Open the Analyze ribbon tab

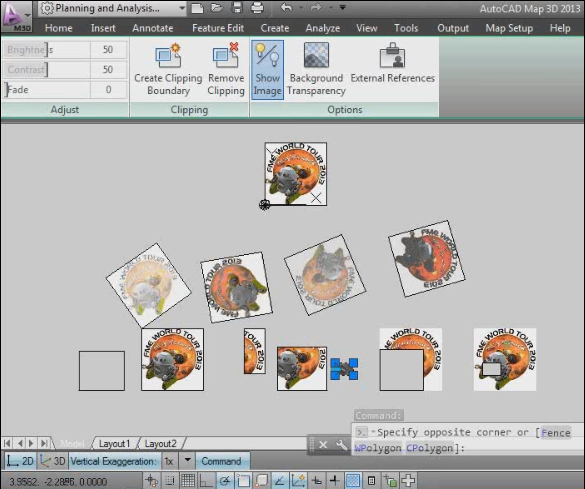point(323,28)
